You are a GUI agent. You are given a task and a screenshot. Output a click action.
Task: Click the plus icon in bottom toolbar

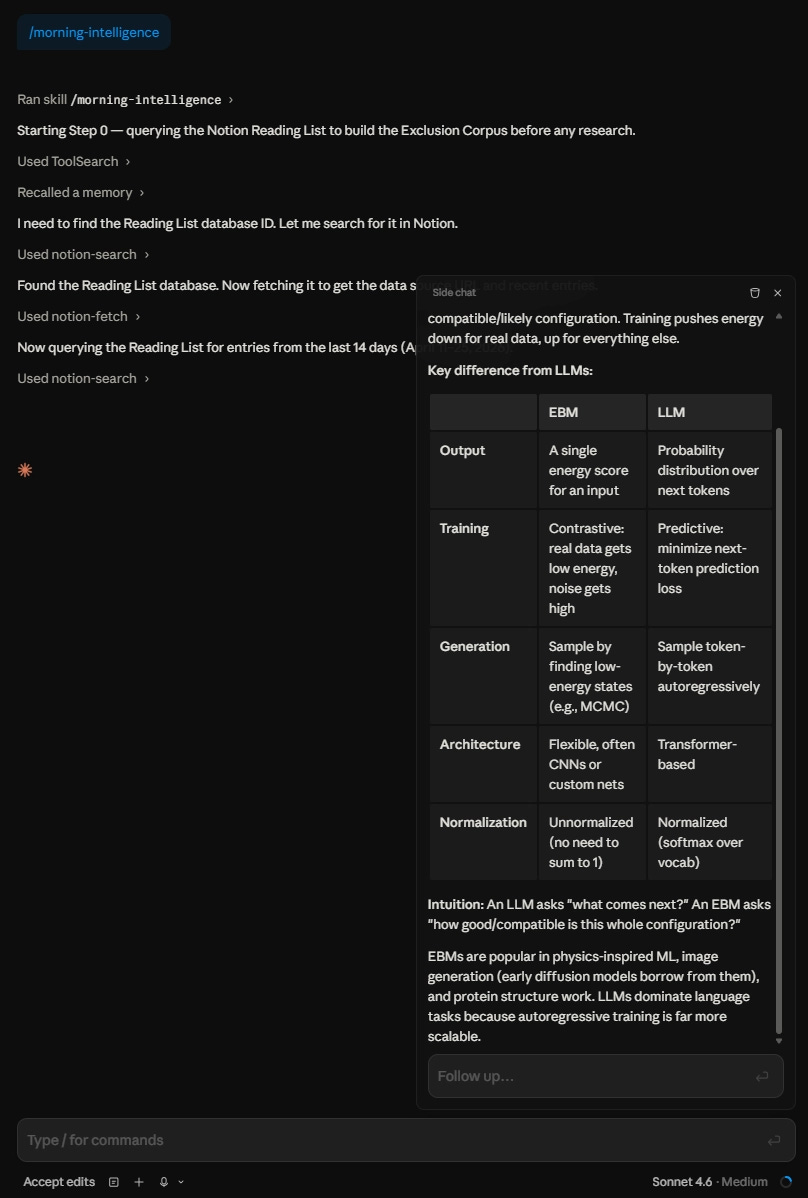click(139, 1182)
